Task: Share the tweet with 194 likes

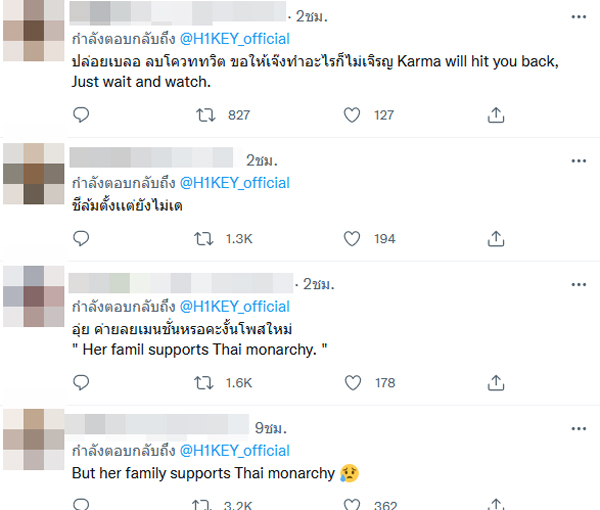Action: 496,239
